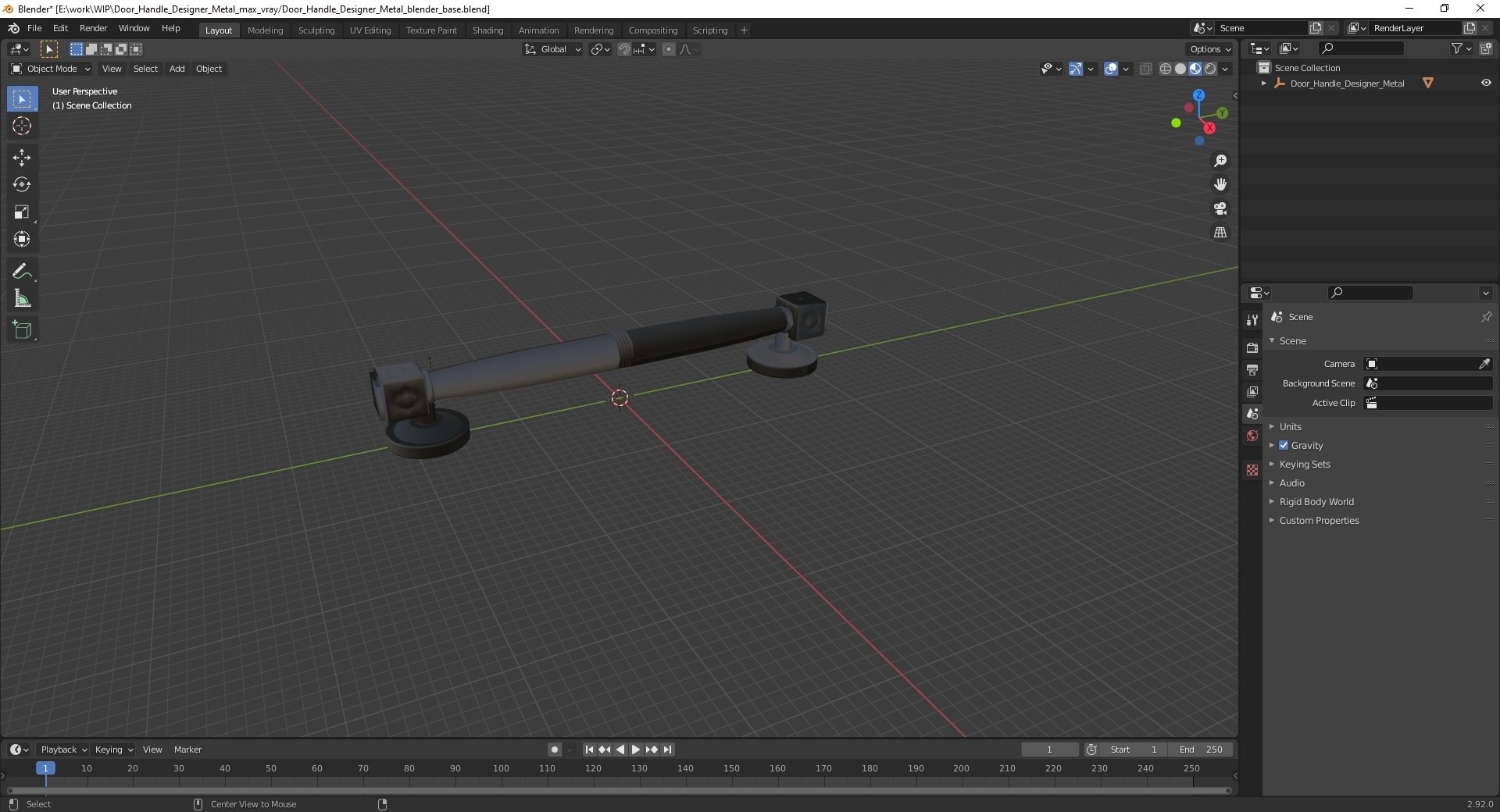
Task: Open the viewport Add menu
Action: coord(177,69)
